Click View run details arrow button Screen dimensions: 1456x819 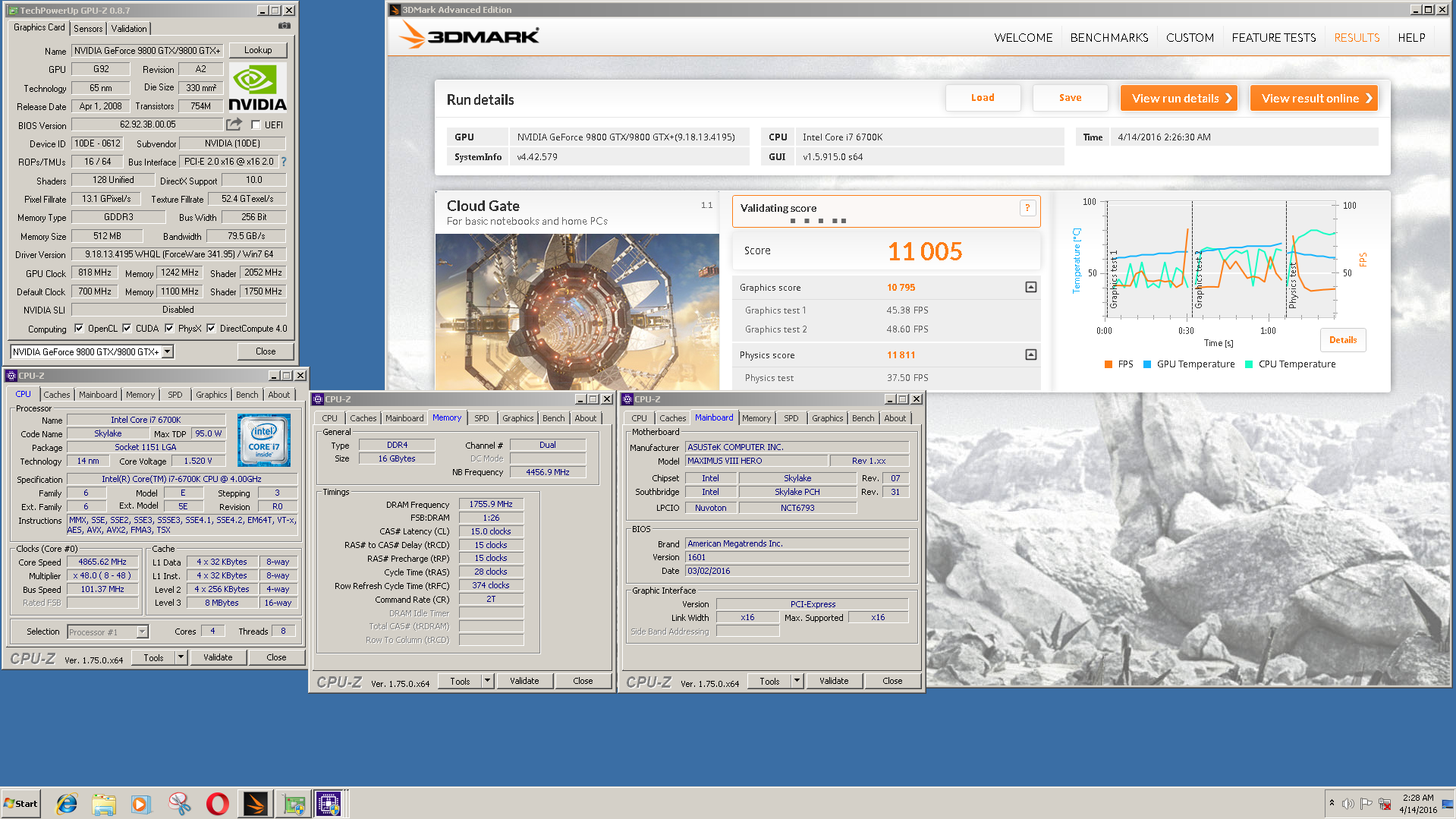click(1178, 98)
